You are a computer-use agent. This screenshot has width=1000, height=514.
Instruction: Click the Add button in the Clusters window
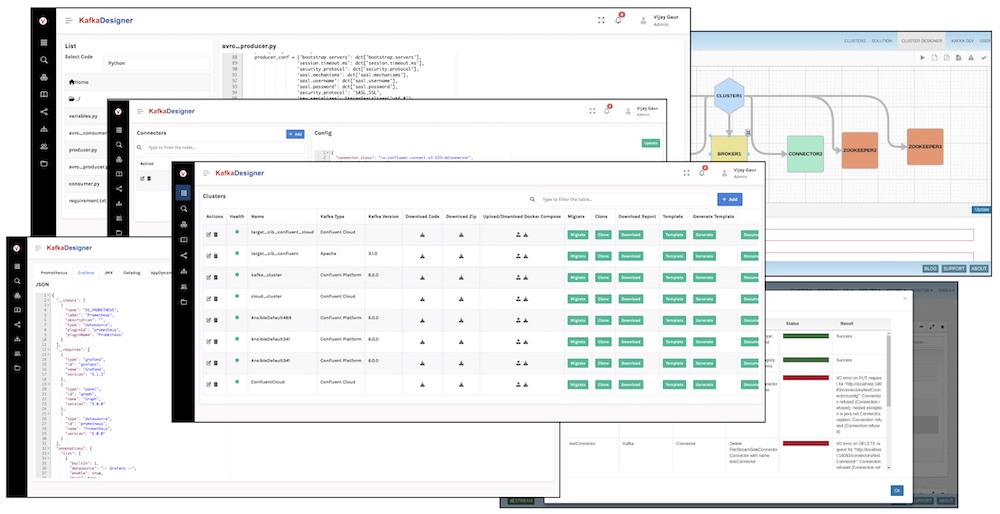[x=730, y=199]
